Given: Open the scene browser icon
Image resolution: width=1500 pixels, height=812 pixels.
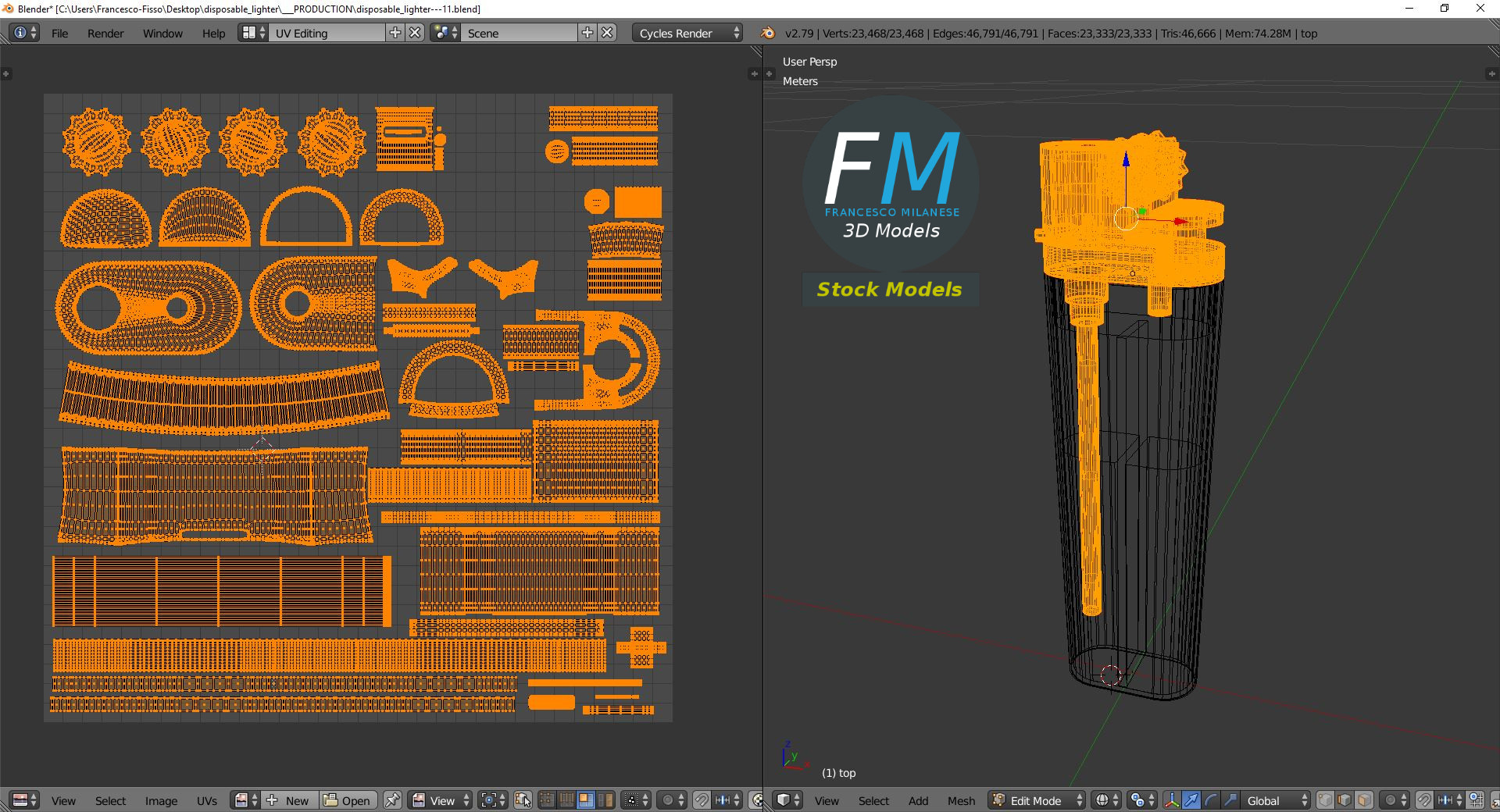Looking at the screenshot, I should click(x=445, y=33).
